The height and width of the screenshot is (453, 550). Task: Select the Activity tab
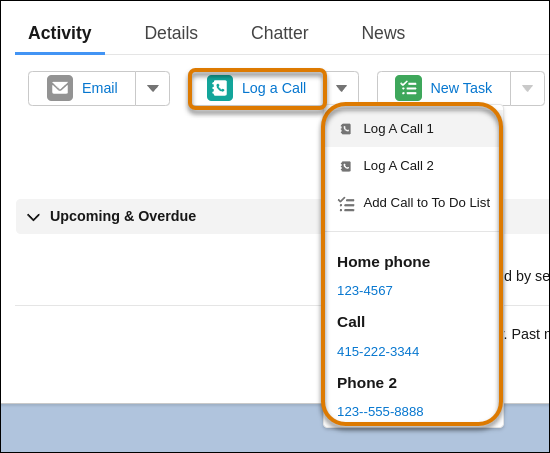(60, 33)
